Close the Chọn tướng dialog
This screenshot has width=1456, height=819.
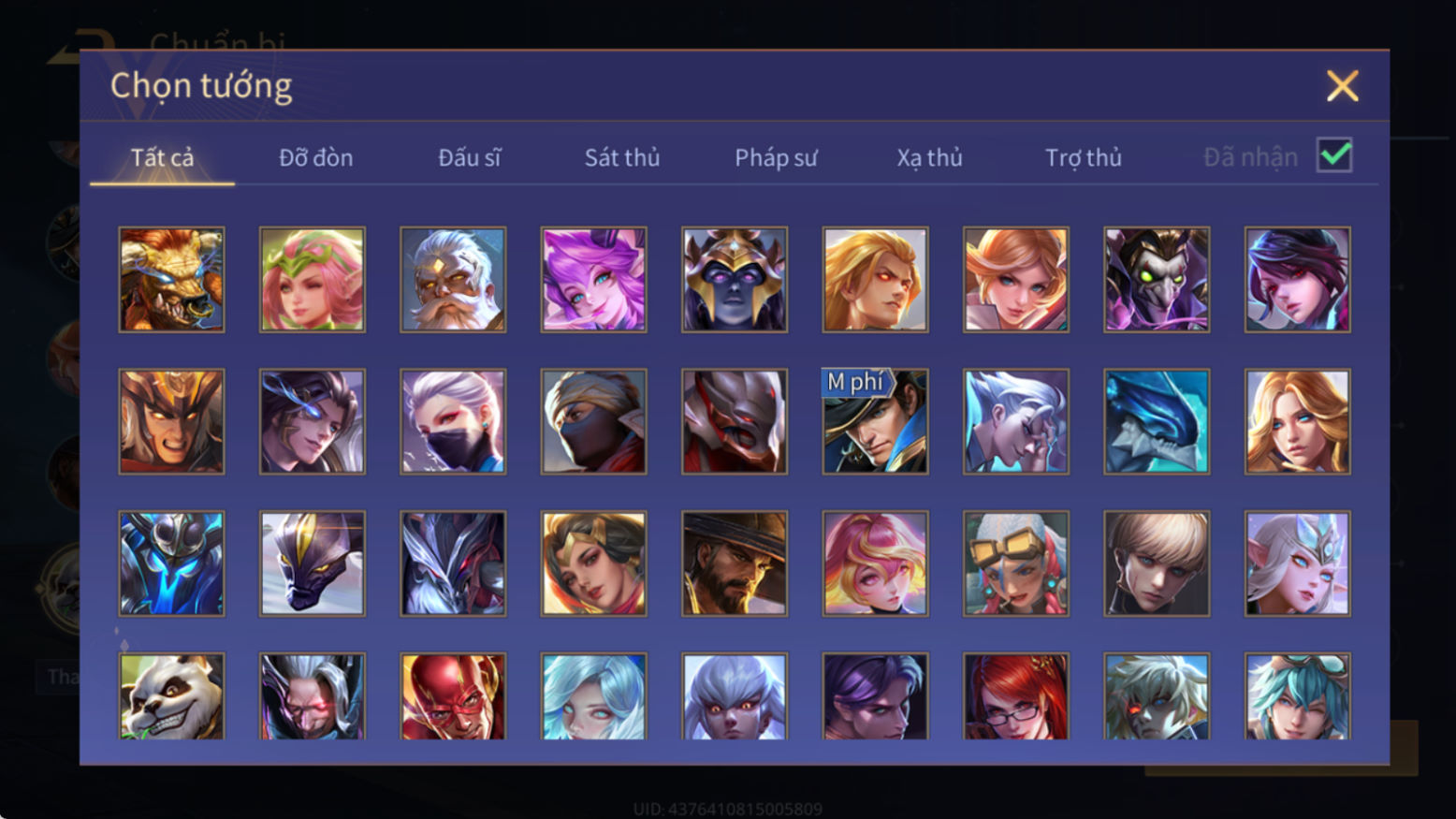pos(1342,86)
